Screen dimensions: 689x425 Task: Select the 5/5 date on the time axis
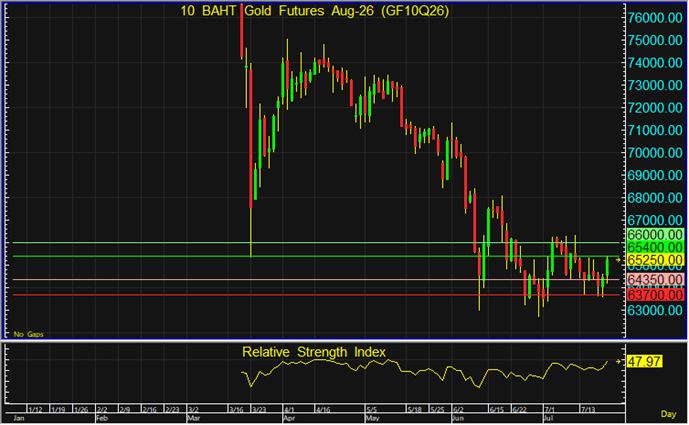(x=372, y=410)
